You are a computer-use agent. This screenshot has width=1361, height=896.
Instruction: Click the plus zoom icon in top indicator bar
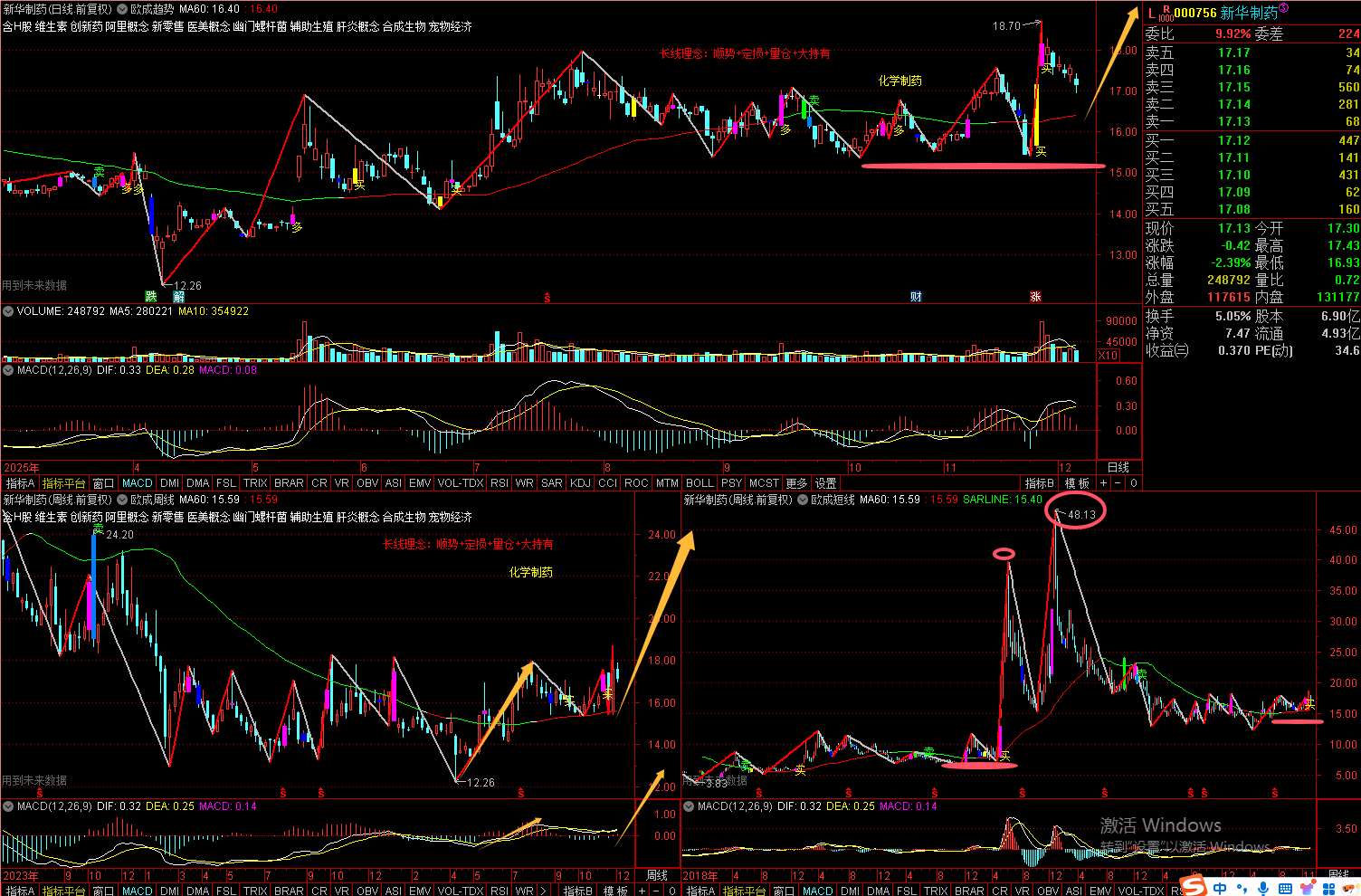(x=1101, y=483)
